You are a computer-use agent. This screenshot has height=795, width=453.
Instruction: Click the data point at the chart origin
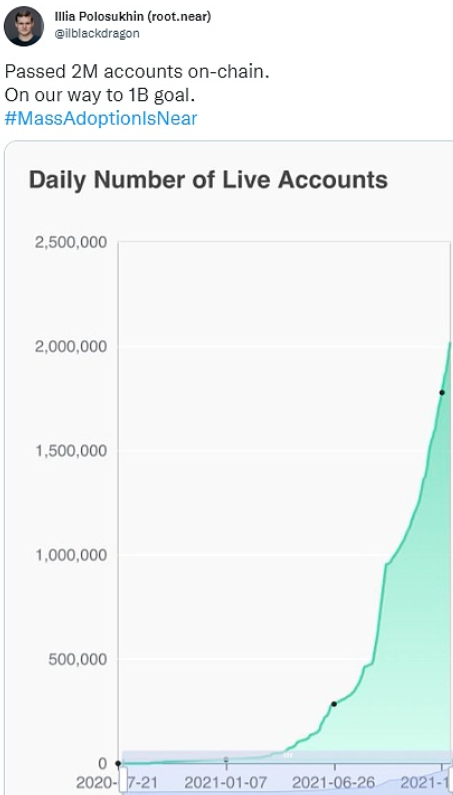118,763
